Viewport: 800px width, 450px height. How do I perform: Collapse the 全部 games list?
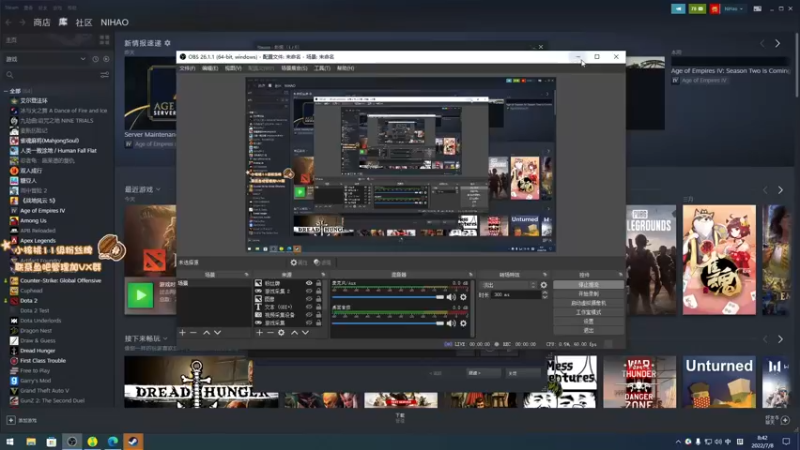coord(6,91)
